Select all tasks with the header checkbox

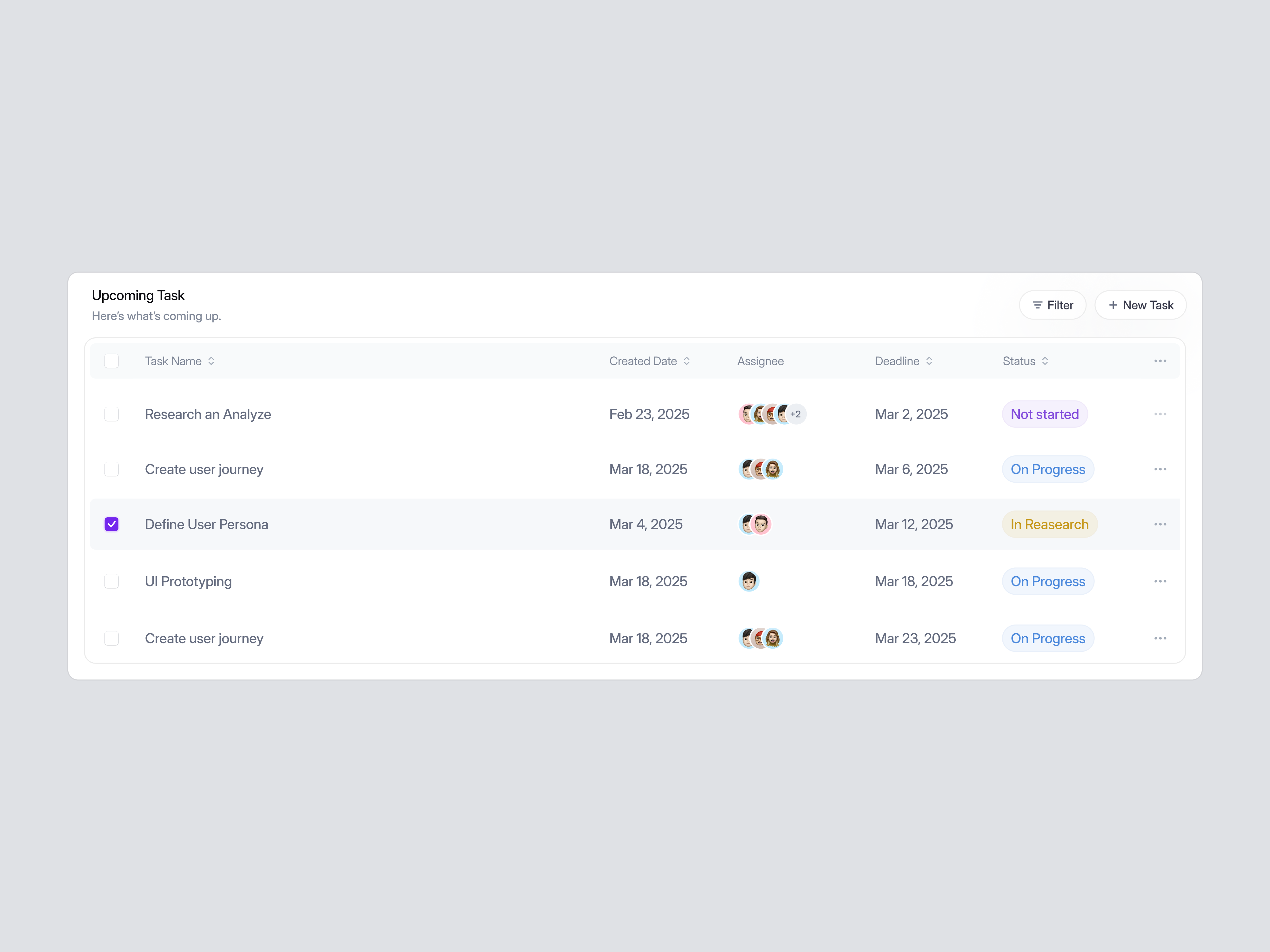tap(111, 360)
